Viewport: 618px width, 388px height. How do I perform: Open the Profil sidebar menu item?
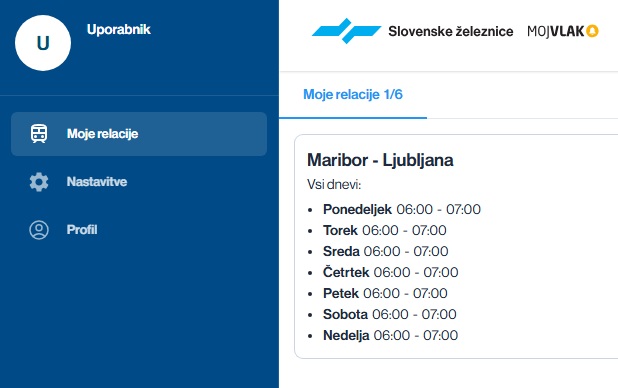click(139, 230)
